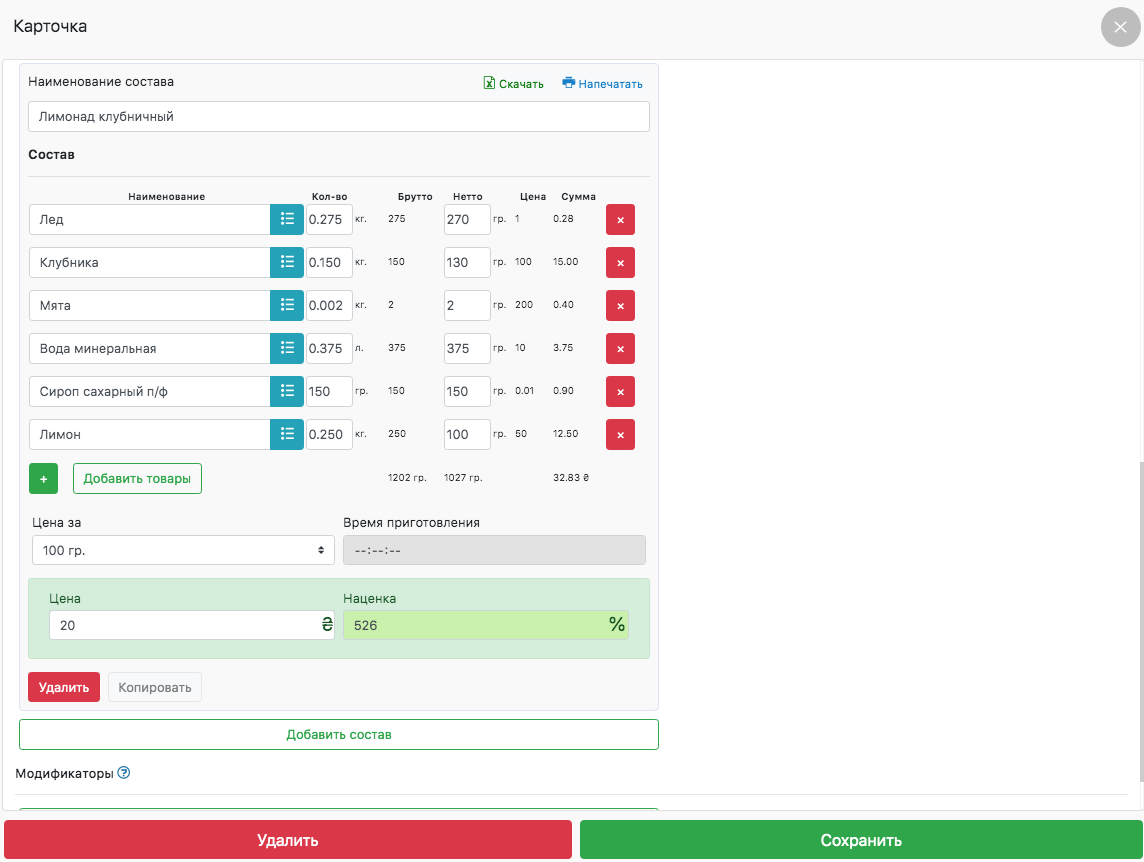Click green plus to add ingredient row
Screen dimensions: 1144x862
point(43,478)
